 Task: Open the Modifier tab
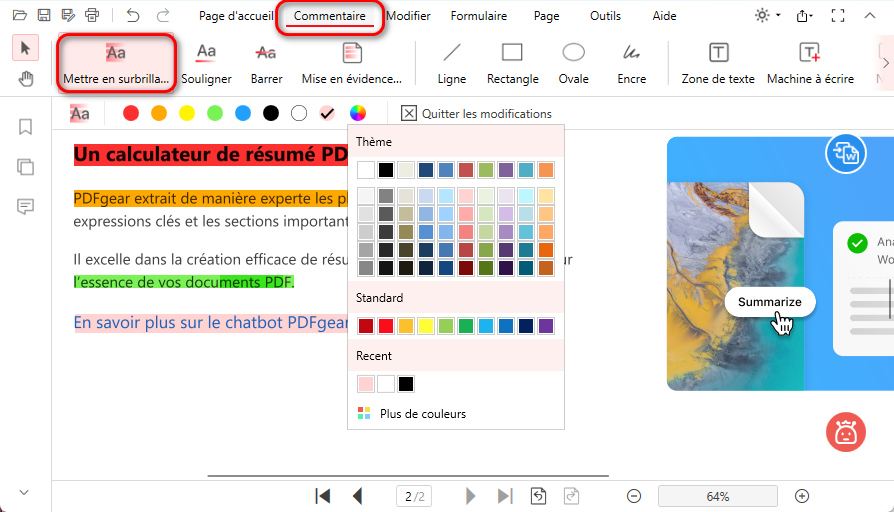pos(408,16)
